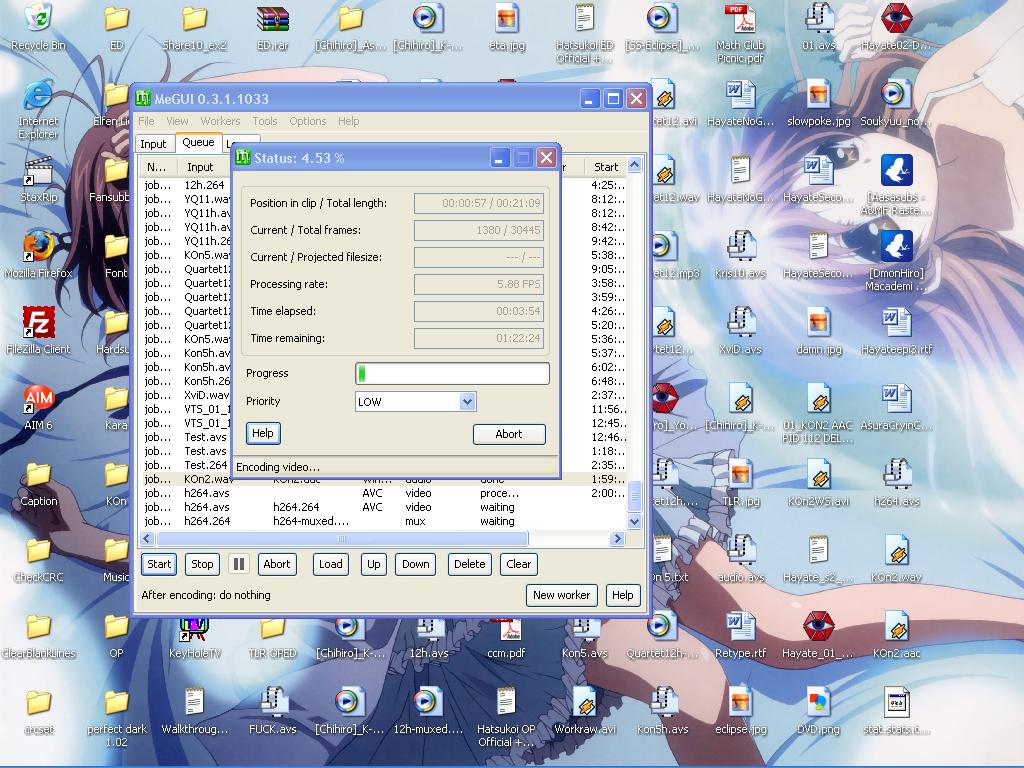Screen dimensions: 1024x768
Task: Launch the FileZilla Client shortcut
Action: click(x=38, y=323)
